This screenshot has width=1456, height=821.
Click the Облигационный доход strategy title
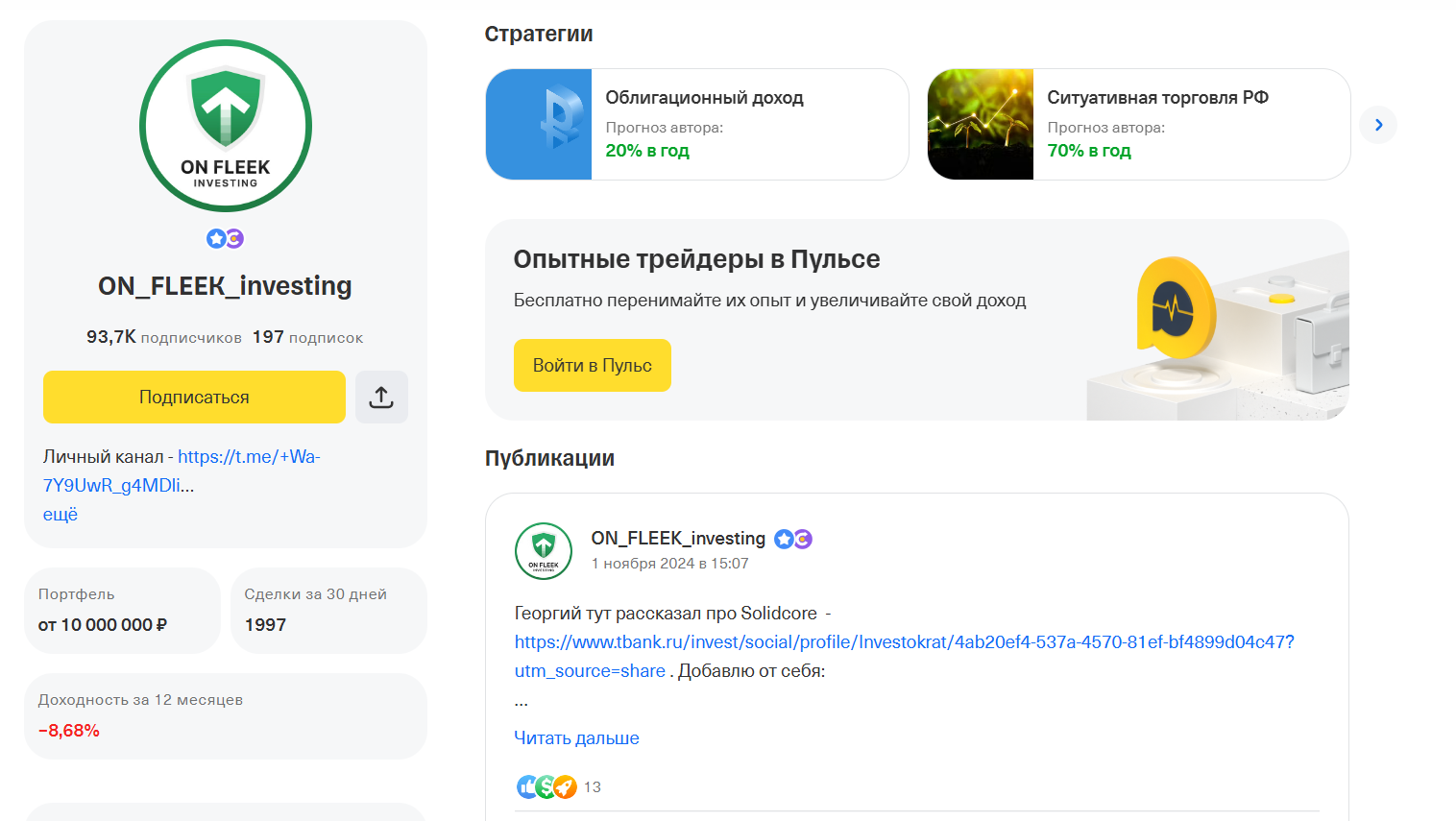tap(704, 97)
